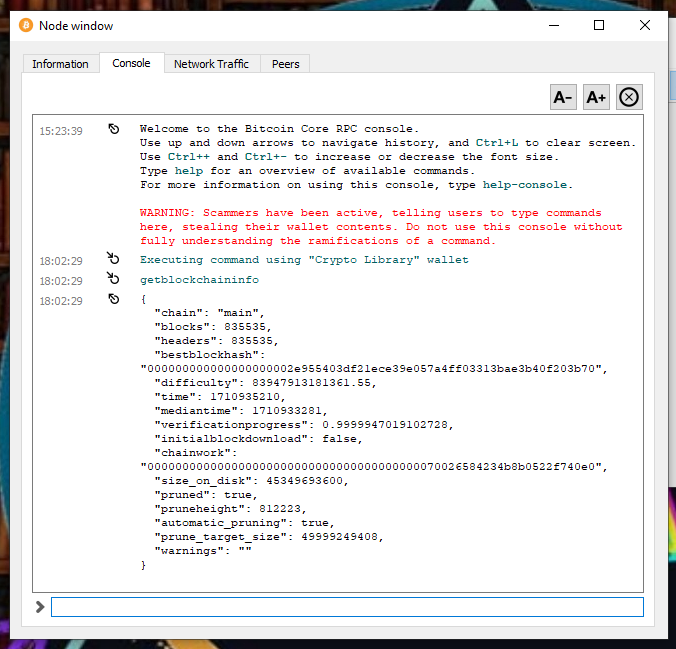This screenshot has height=649, width=676.
Task: Open the Peers tab
Action: (x=285, y=64)
